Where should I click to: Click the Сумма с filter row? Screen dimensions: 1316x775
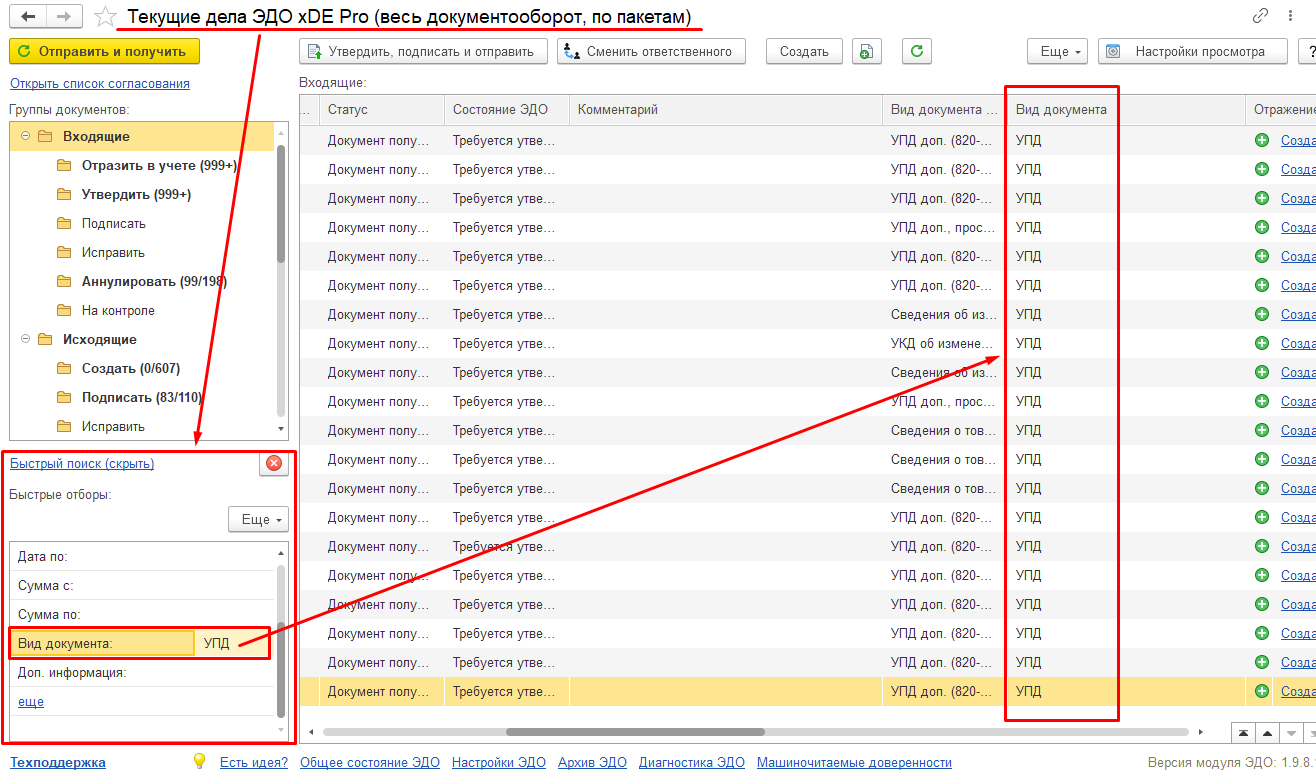coord(141,585)
